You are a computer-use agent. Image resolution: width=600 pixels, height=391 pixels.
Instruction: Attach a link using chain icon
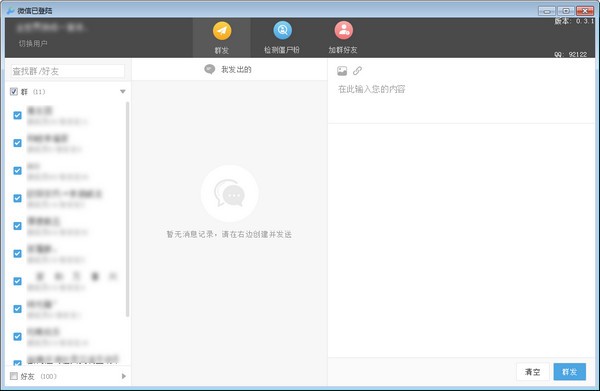coord(357,70)
